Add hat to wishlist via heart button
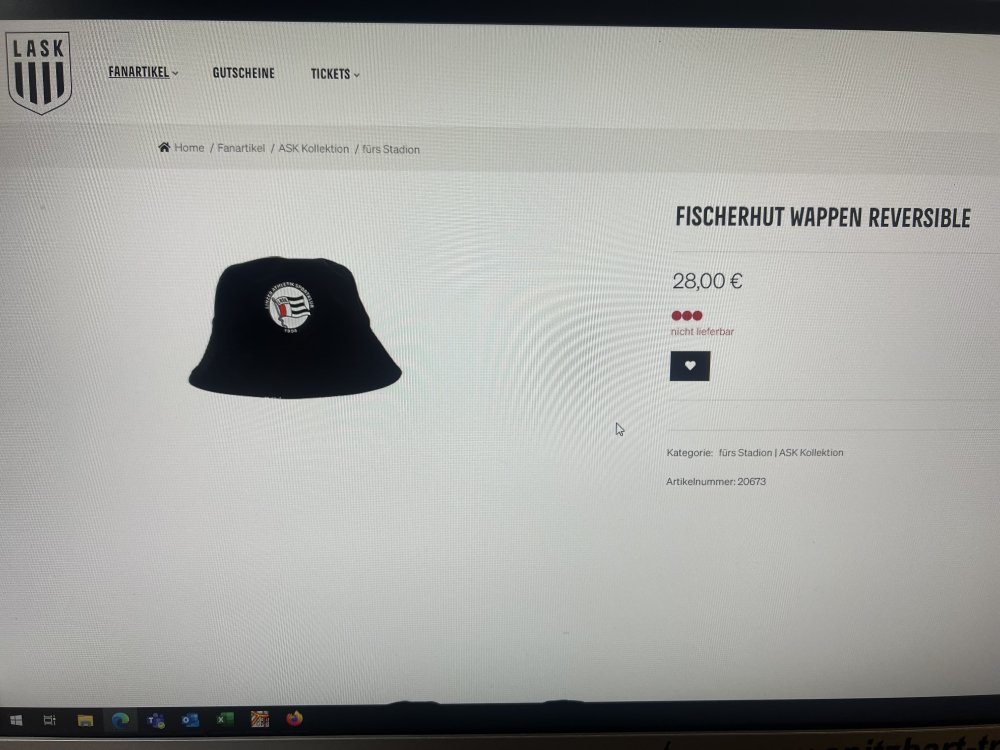1000x750 pixels. pos(689,366)
